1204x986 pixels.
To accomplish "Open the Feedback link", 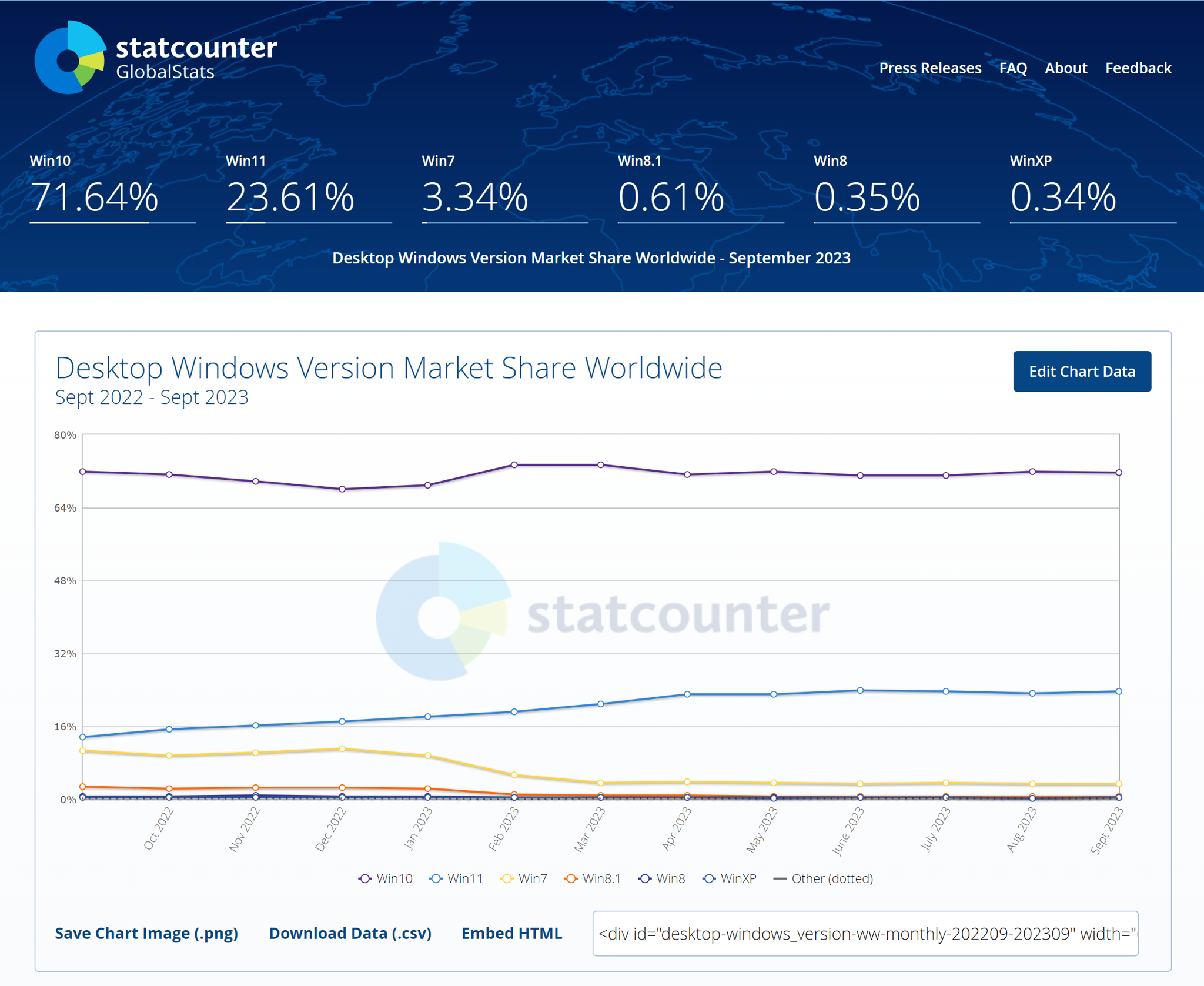I will click(x=1138, y=68).
